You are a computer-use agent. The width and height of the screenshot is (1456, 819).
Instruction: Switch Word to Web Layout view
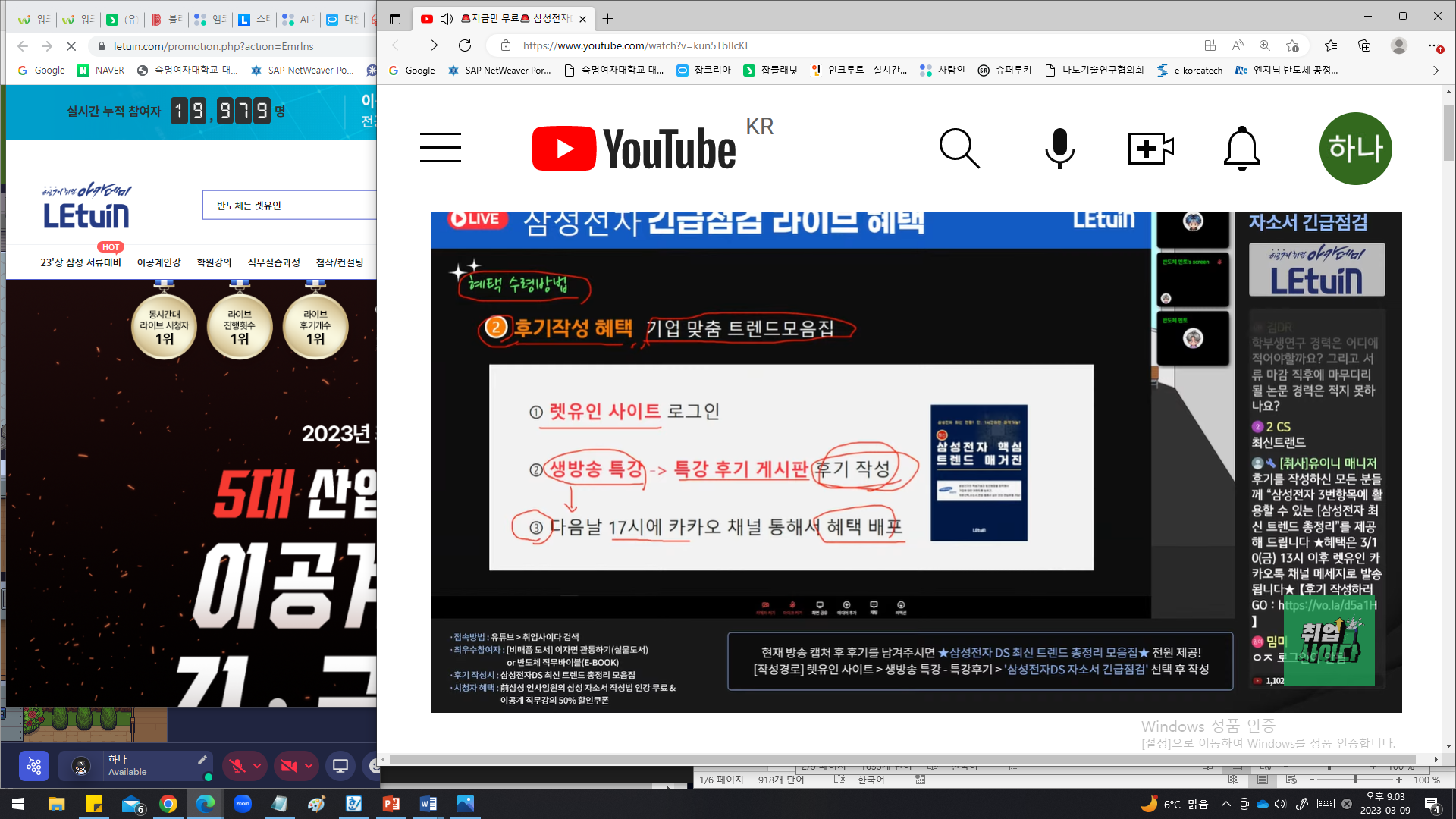click(x=1291, y=780)
